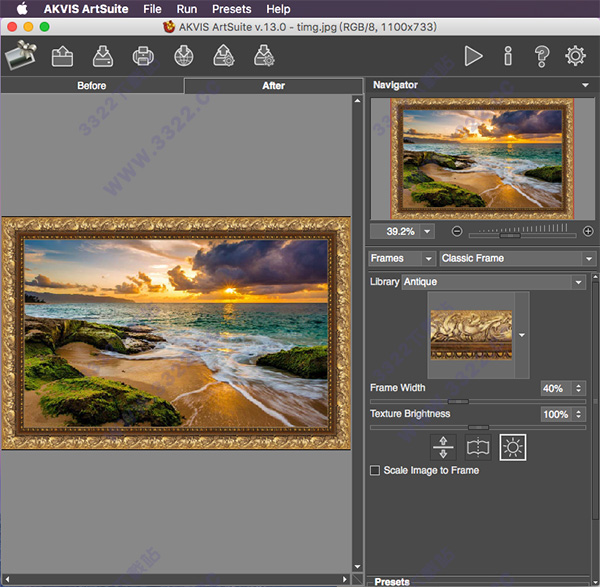
Task: Switch to the After tab
Action: click(274, 86)
